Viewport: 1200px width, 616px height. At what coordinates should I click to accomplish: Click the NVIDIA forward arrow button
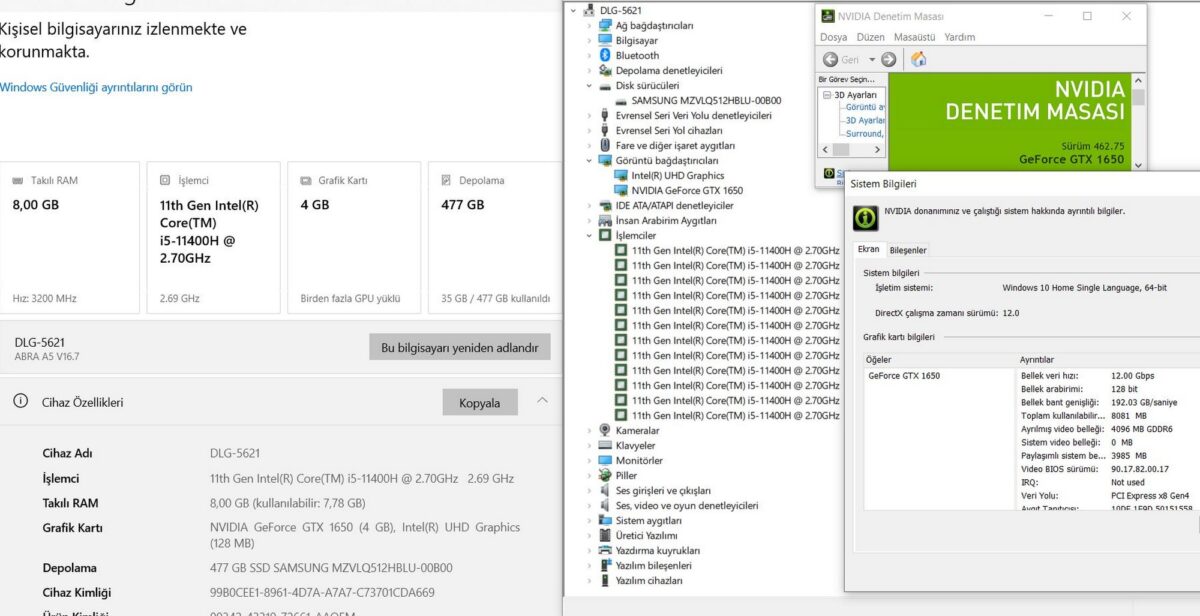click(x=888, y=60)
